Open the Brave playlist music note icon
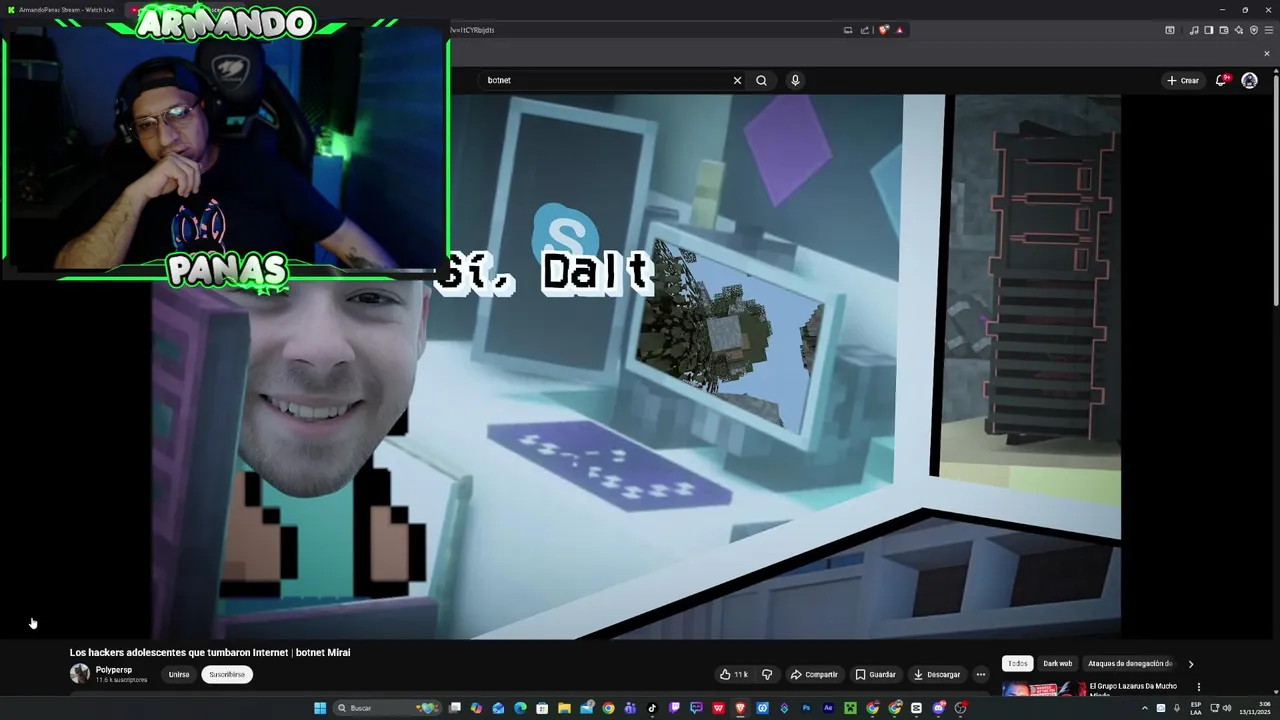Screen dimensions: 1280x720 click(1194, 30)
